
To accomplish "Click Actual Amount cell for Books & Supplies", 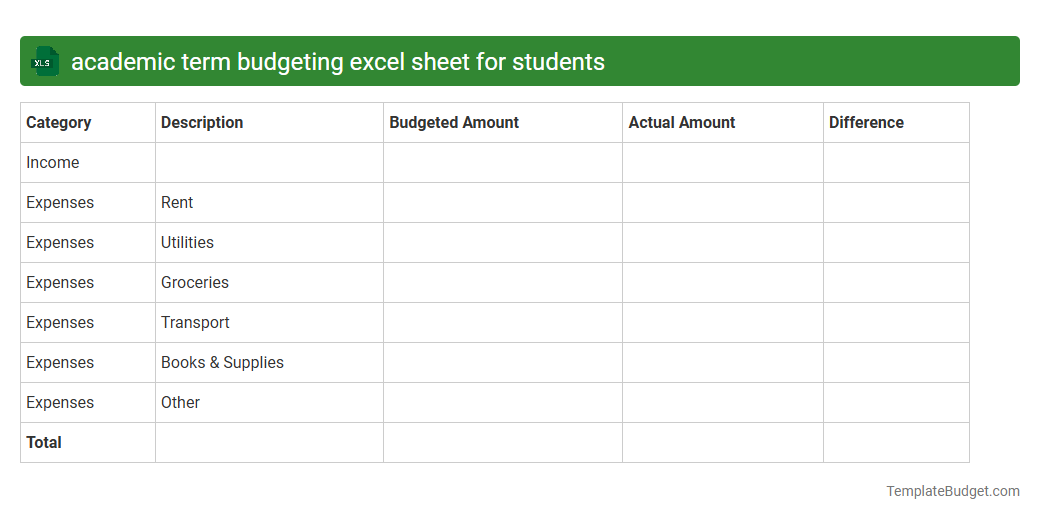I will [x=723, y=363].
